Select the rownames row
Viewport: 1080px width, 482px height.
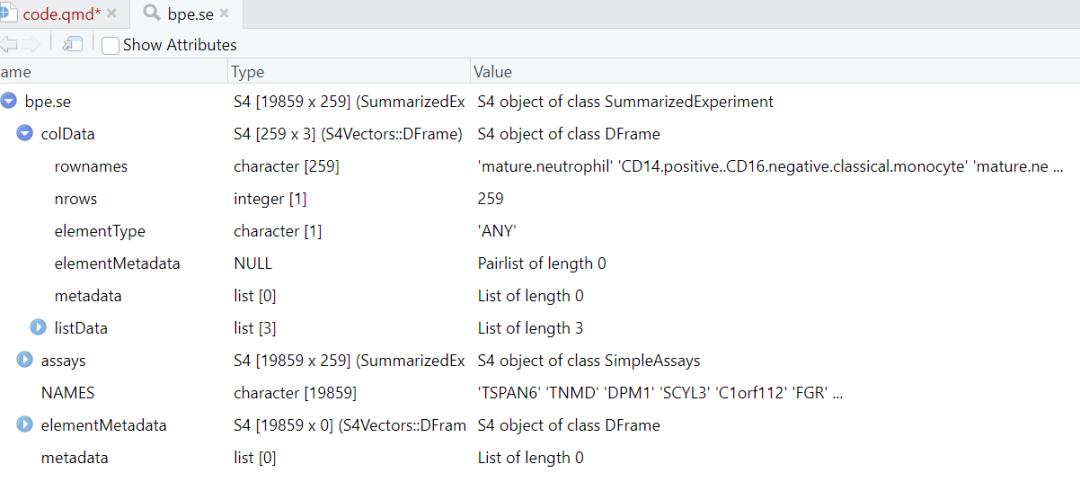91,166
